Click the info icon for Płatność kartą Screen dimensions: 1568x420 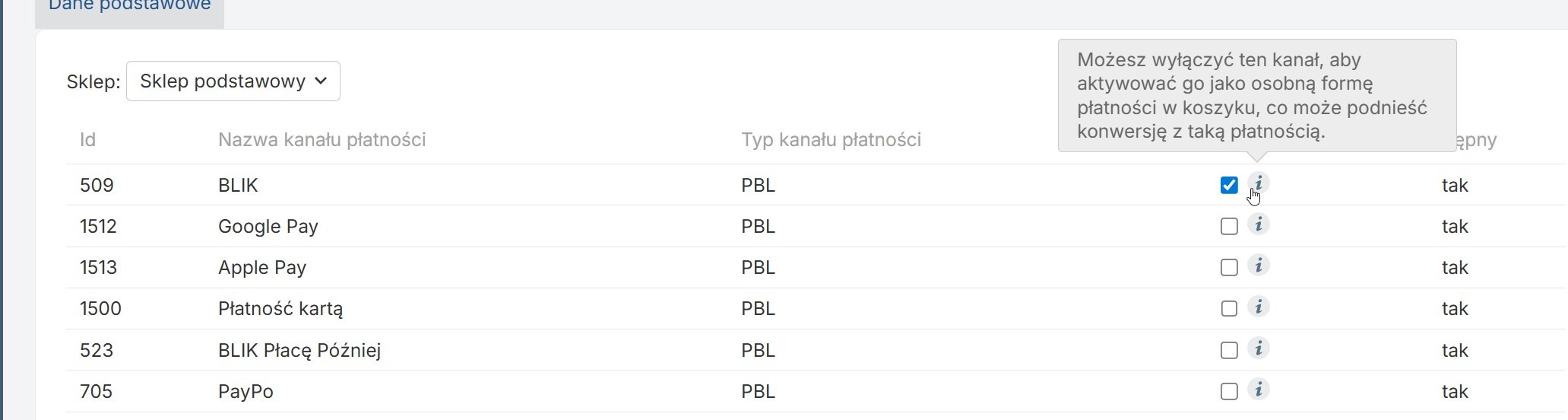(1259, 307)
